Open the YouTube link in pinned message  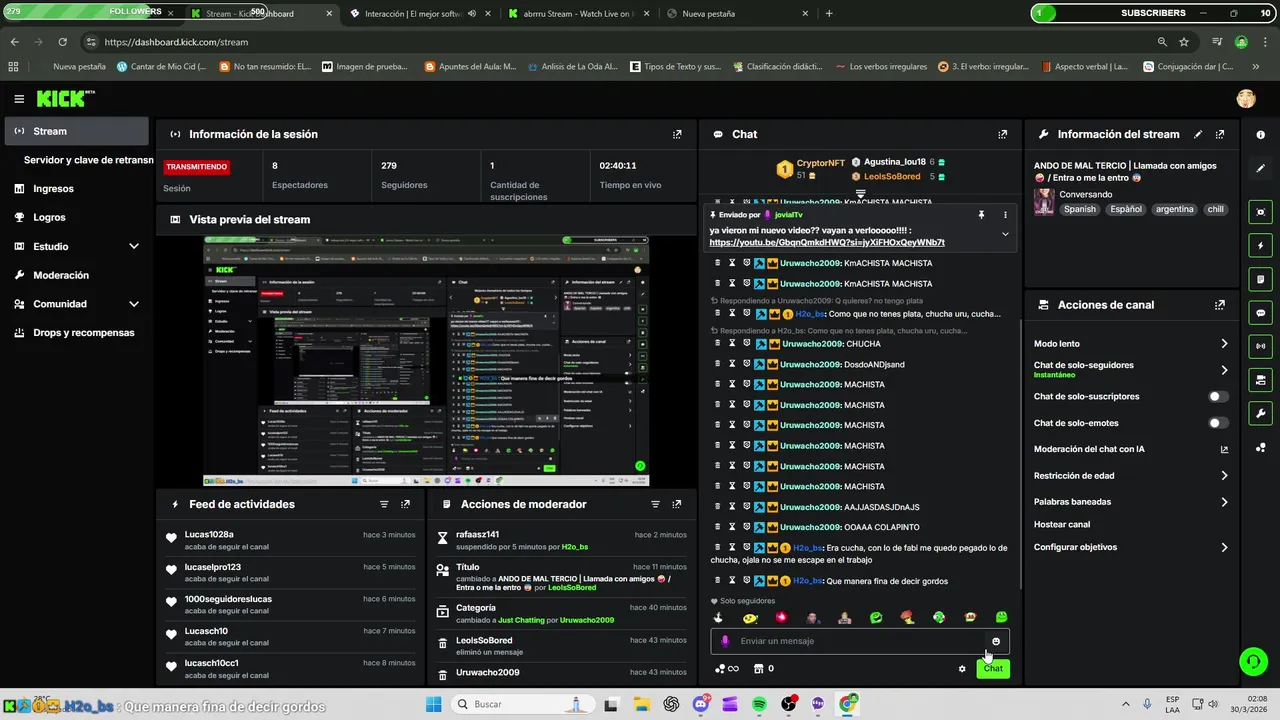(827, 243)
